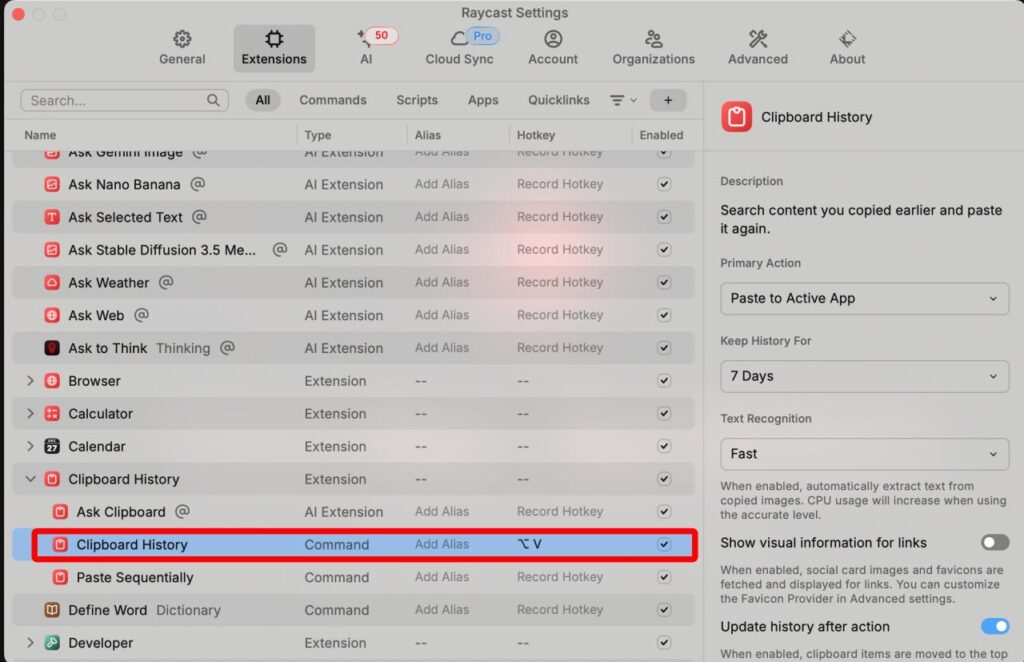Screen dimensions: 1024x662
Task: Uncheck the Calculator extension enabled checkbox
Action: coord(664,414)
